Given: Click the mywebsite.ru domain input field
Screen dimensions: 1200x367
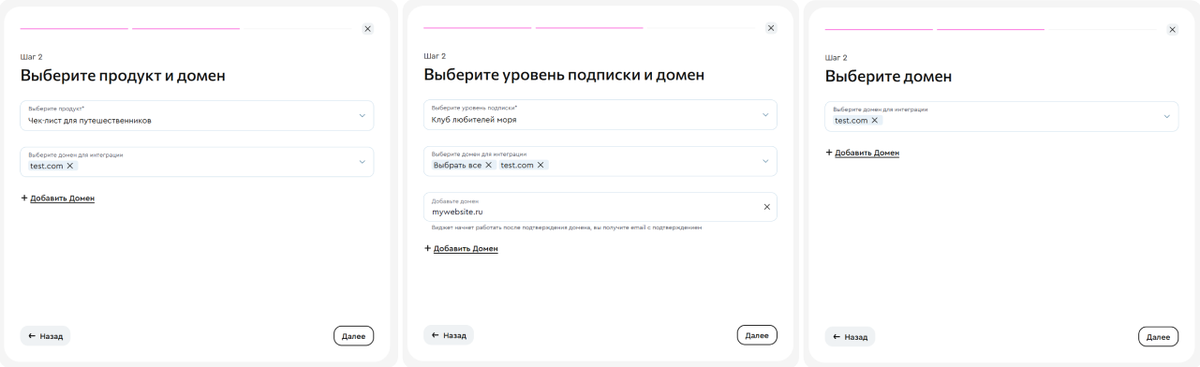Looking at the screenshot, I should click(600, 207).
